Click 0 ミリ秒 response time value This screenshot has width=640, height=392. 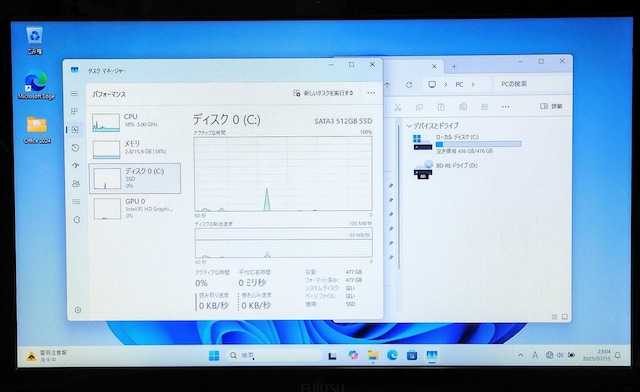(x=252, y=283)
